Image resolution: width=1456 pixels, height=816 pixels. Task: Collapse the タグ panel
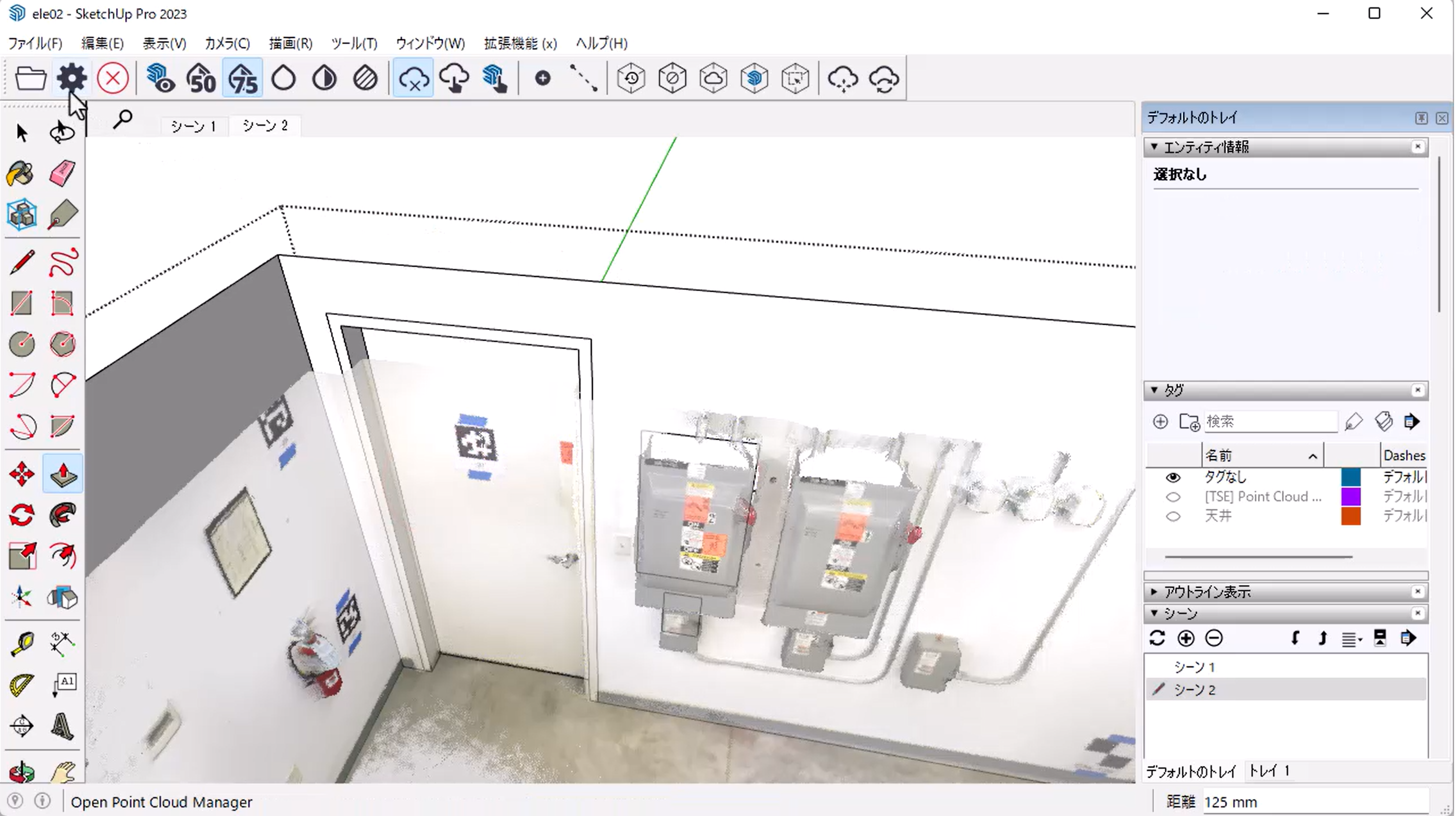pyautogui.click(x=1154, y=390)
